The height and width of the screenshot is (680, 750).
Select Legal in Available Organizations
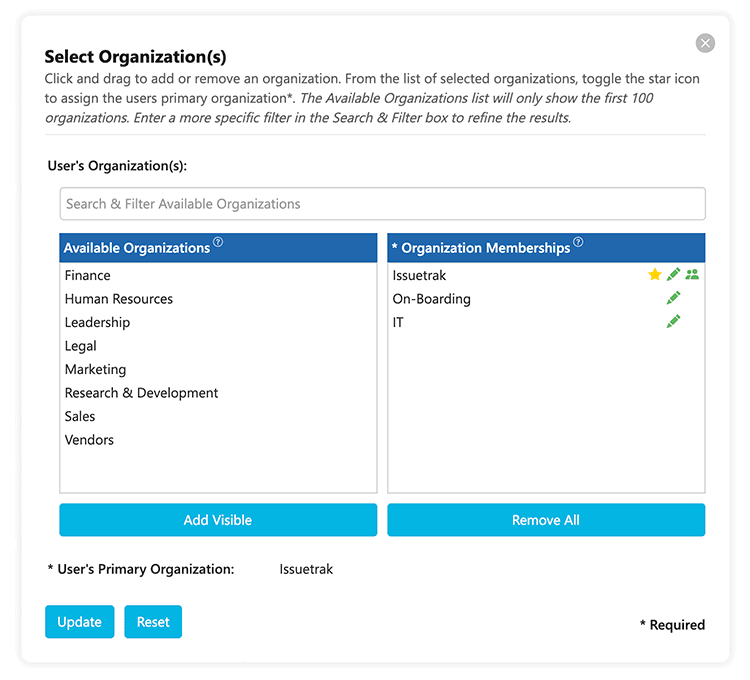[218, 346]
